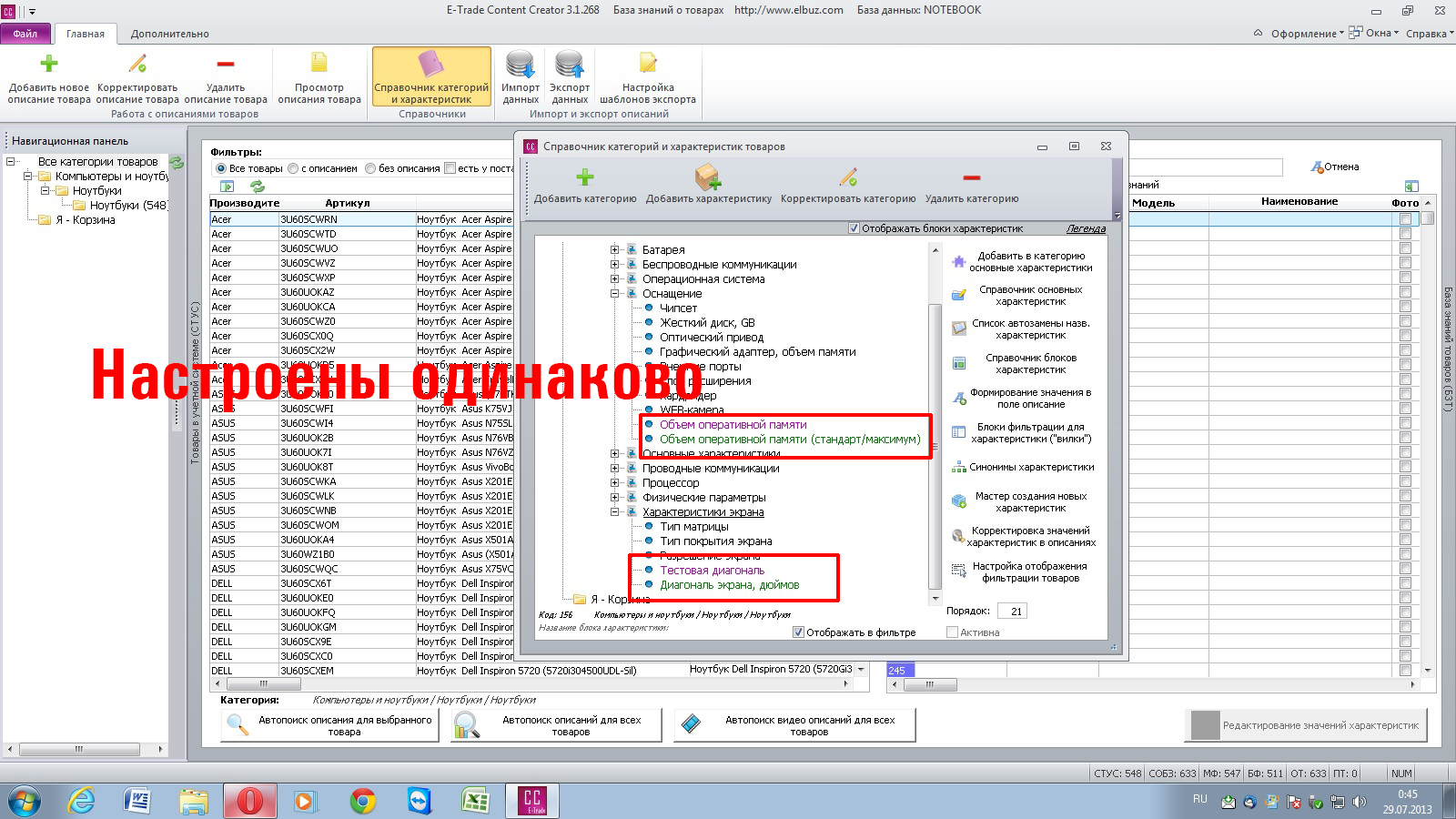Open the Оформление menu
This screenshot has height=819, width=1456.
(1307, 34)
